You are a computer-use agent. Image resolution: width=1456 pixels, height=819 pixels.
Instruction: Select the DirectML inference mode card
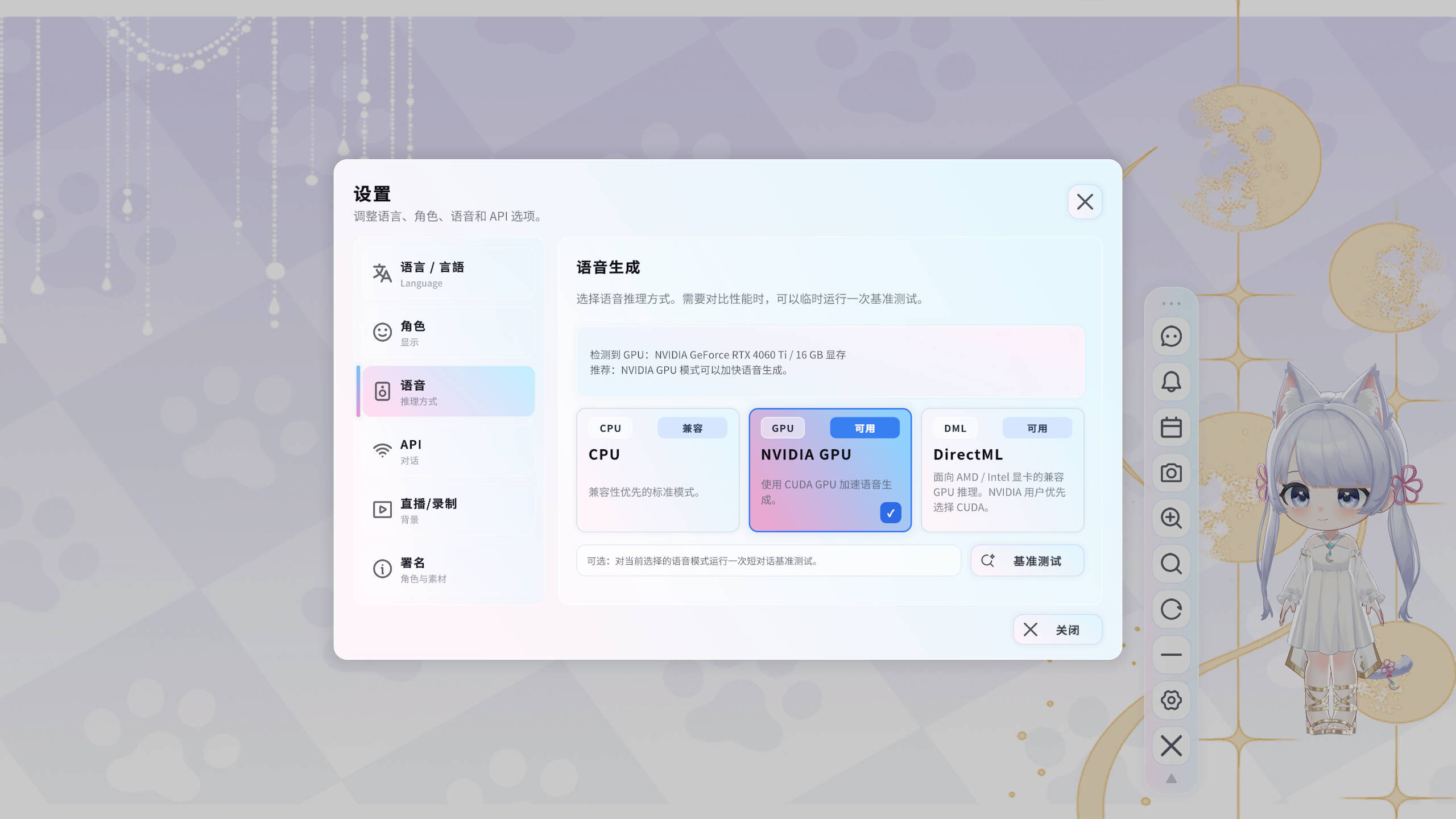pos(1002,470)
